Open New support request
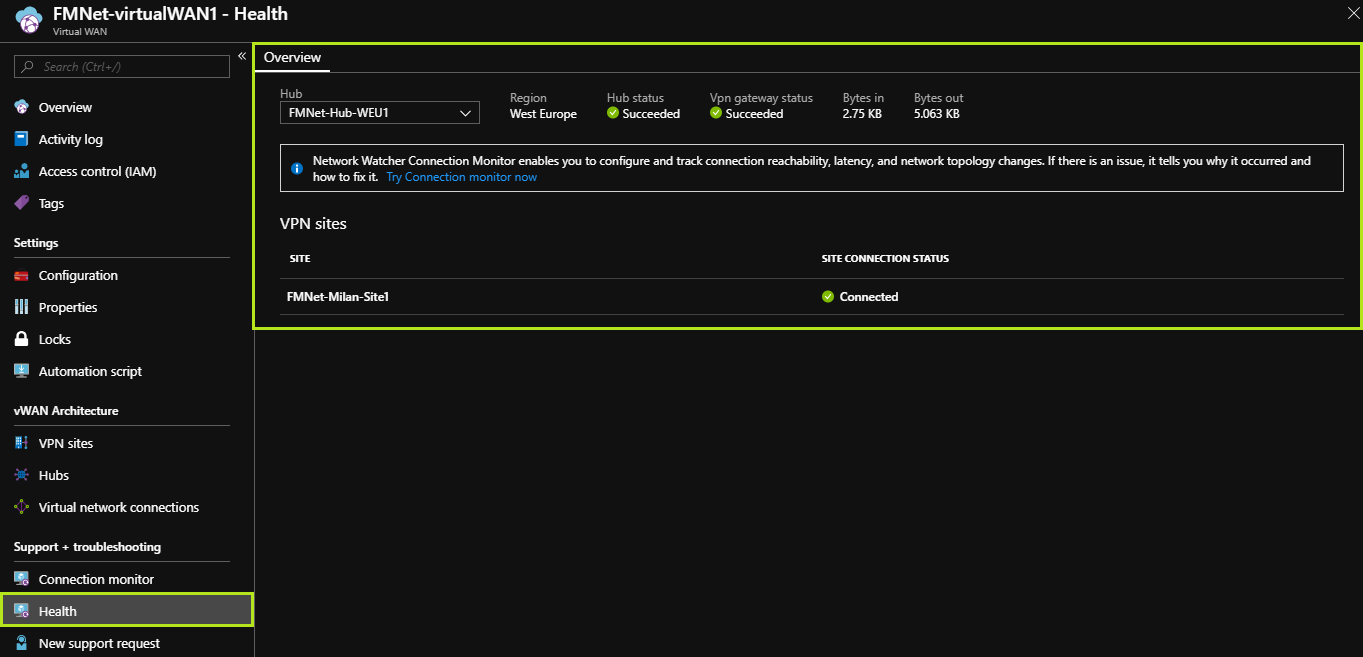Image resolution: width=1363 pixels, height=657 pixels. coord(99,643)
